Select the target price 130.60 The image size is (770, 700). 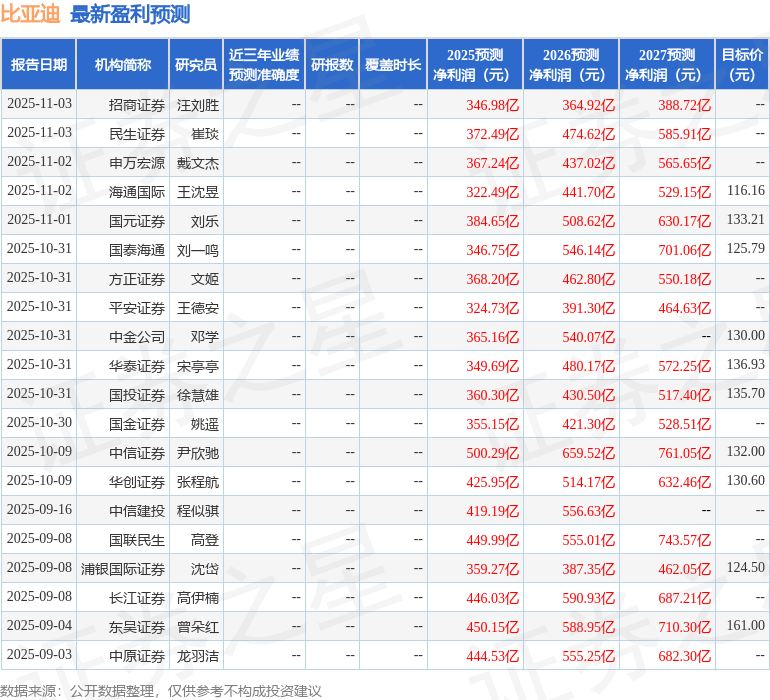745,480
